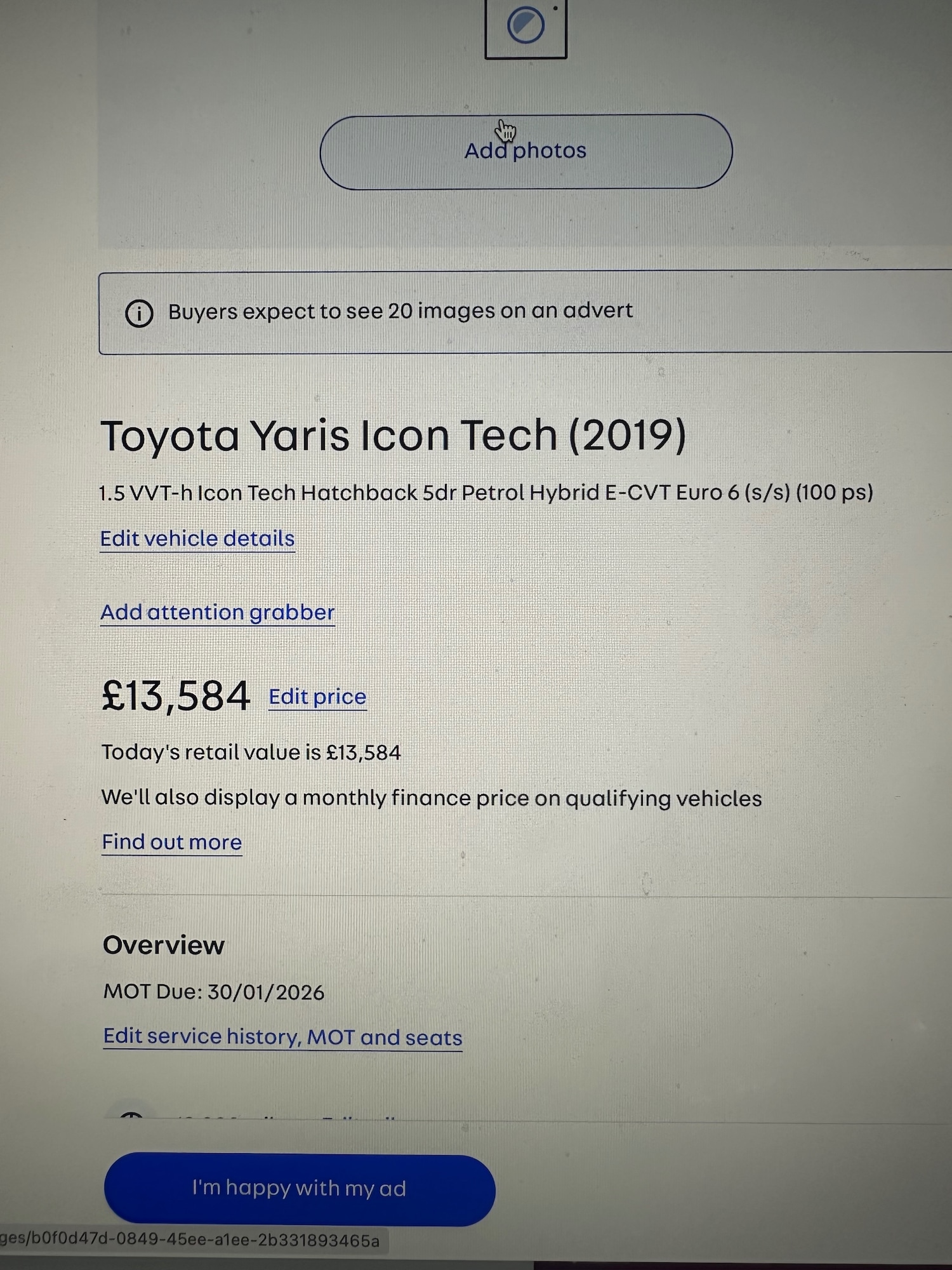Click the info icon in the images banner

[139, 313]
